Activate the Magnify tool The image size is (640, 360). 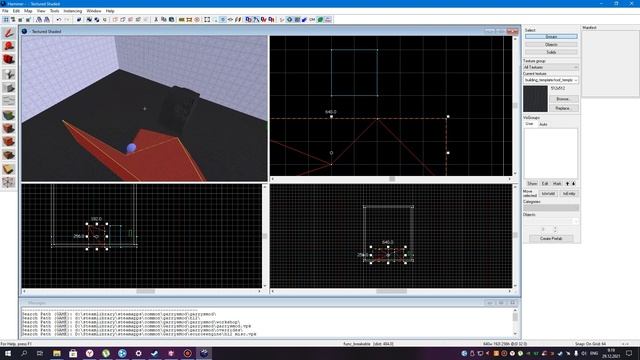pyautogui.click(x=9, y=46)
